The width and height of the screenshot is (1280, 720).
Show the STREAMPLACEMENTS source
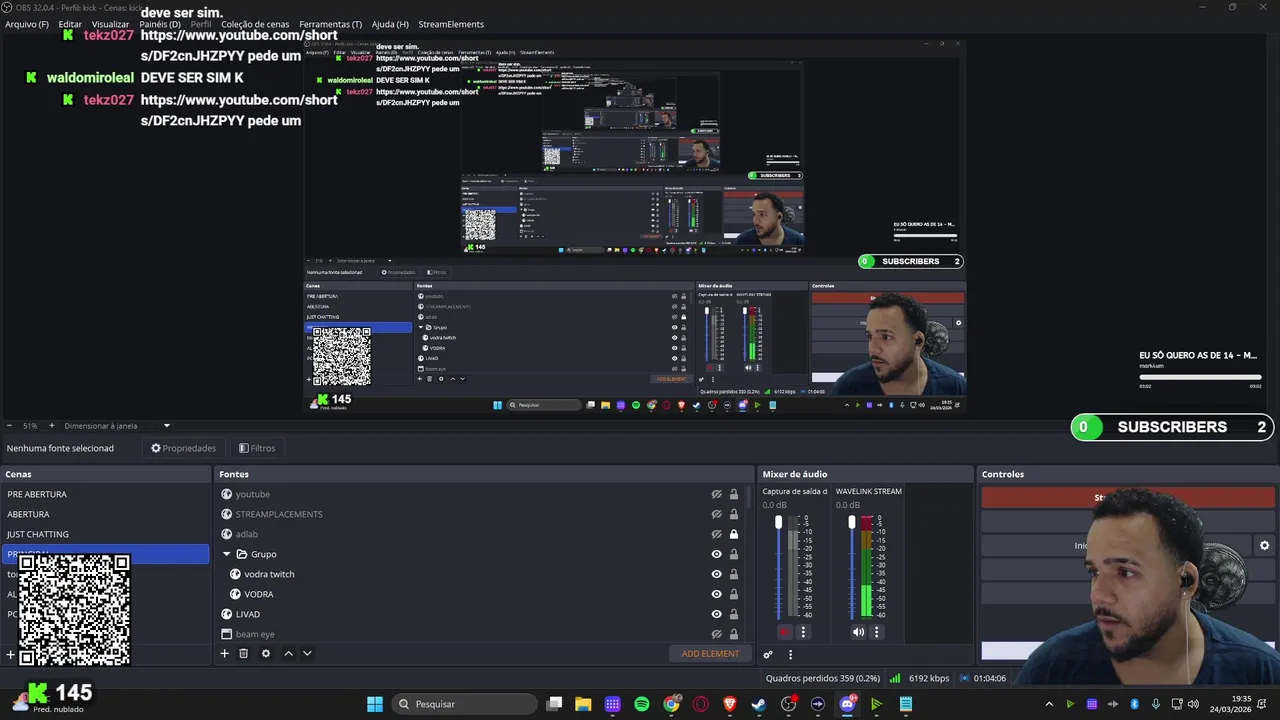click(716, 514)
